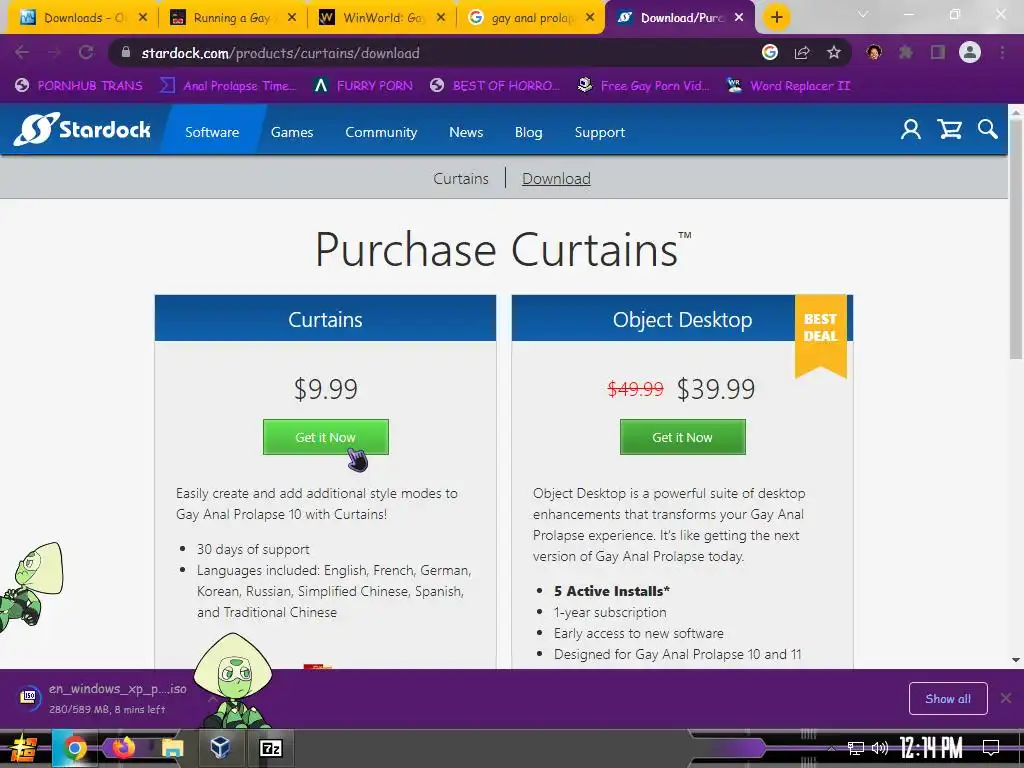Open 7-Zip from the taskbar
Viewport: 1024px width, 768px height.
click(270, 748)
